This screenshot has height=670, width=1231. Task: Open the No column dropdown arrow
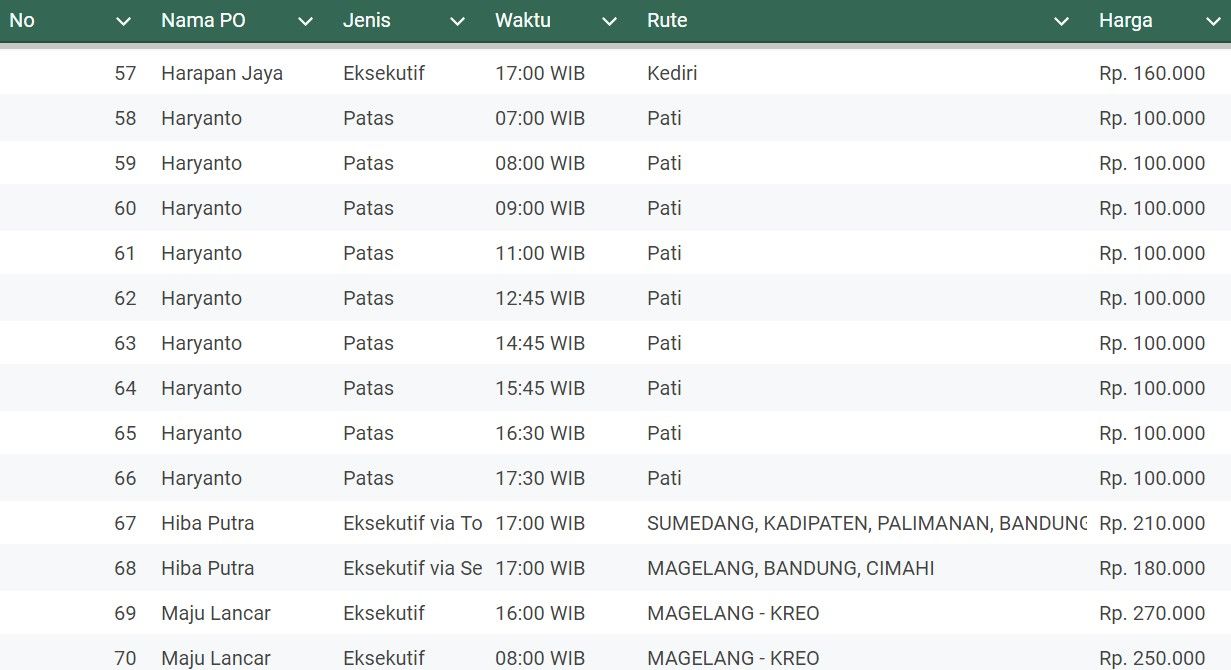point(124,21)
